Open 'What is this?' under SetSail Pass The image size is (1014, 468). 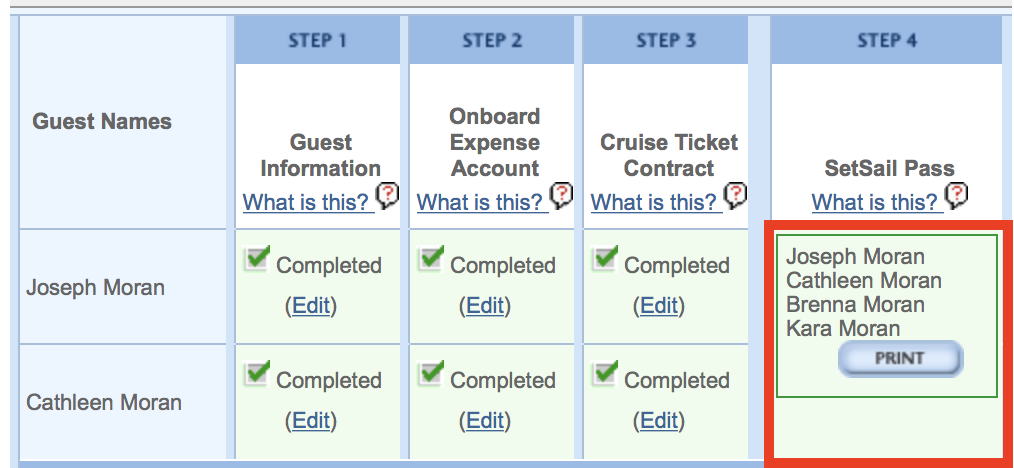click(x=877, y=202)
